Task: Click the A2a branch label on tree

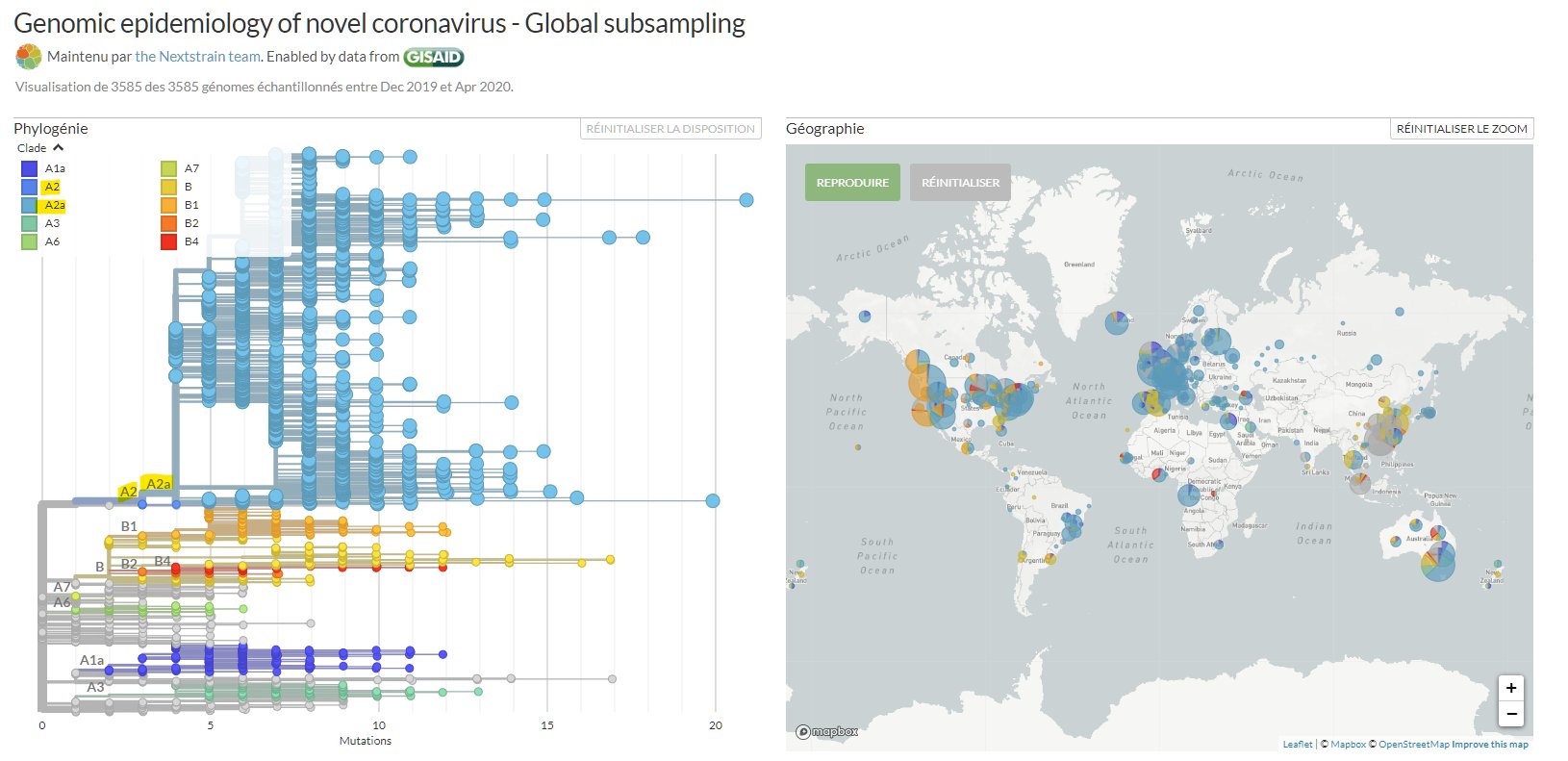Action: click(159, 483)
